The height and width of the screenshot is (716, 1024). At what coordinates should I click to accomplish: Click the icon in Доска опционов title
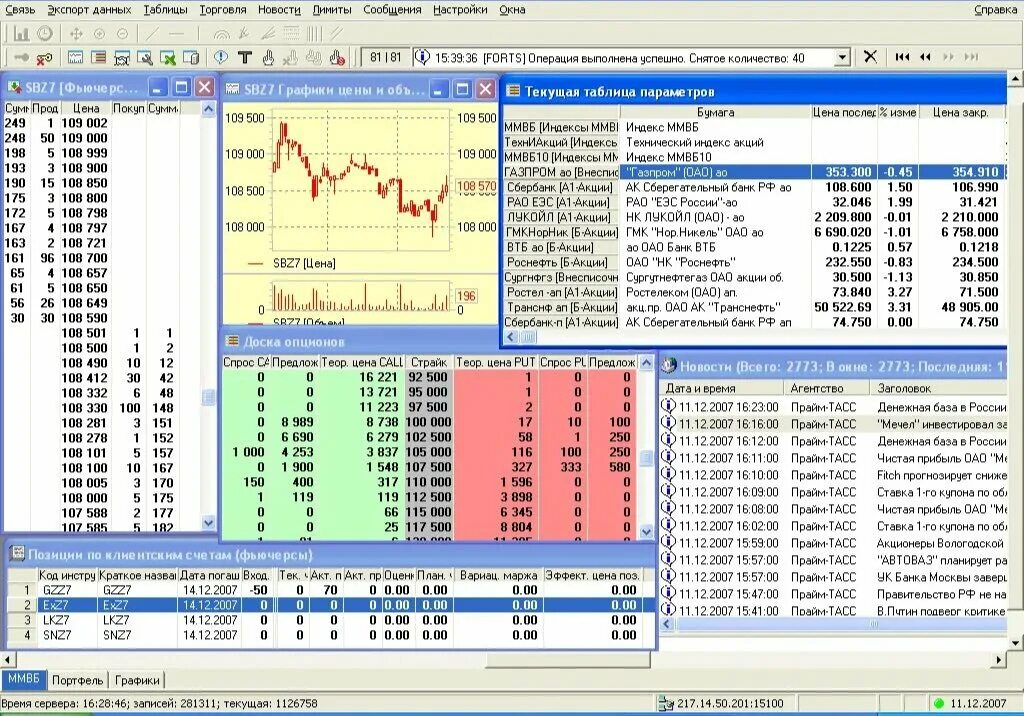click(x=232, y=341)
